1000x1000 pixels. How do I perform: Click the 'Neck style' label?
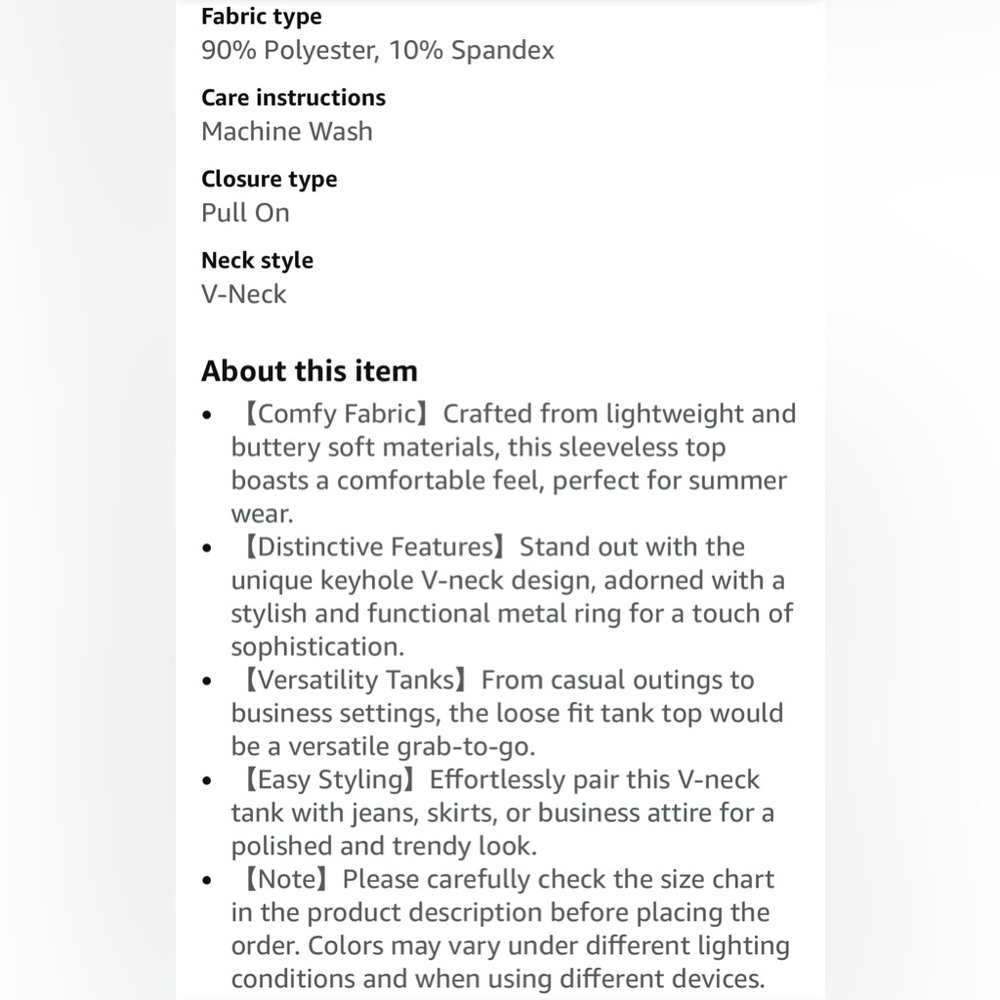257,260
